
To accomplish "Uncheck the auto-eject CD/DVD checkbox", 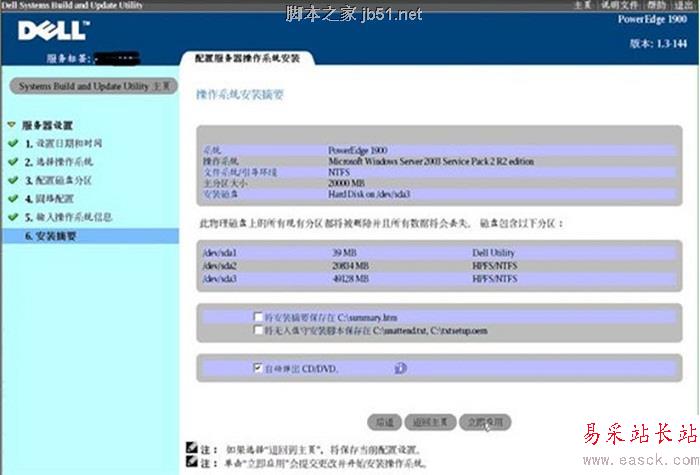I will point(258,368).
